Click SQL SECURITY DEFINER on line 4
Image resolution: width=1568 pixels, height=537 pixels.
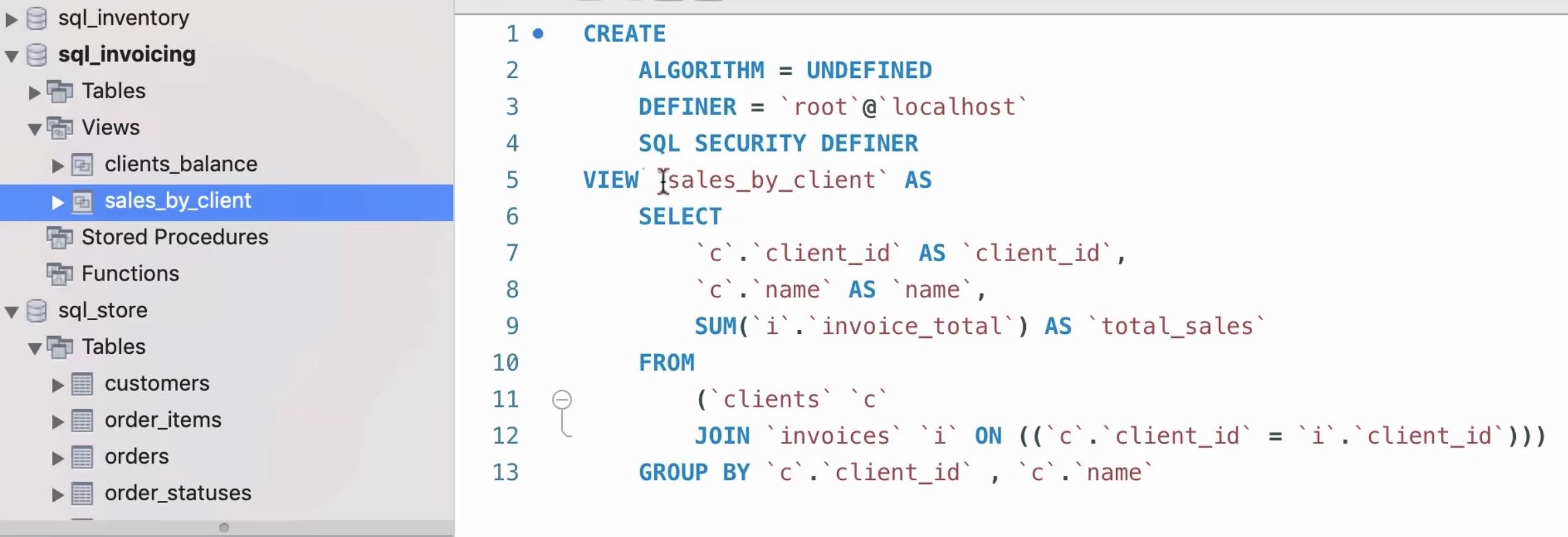click(778, 144)
